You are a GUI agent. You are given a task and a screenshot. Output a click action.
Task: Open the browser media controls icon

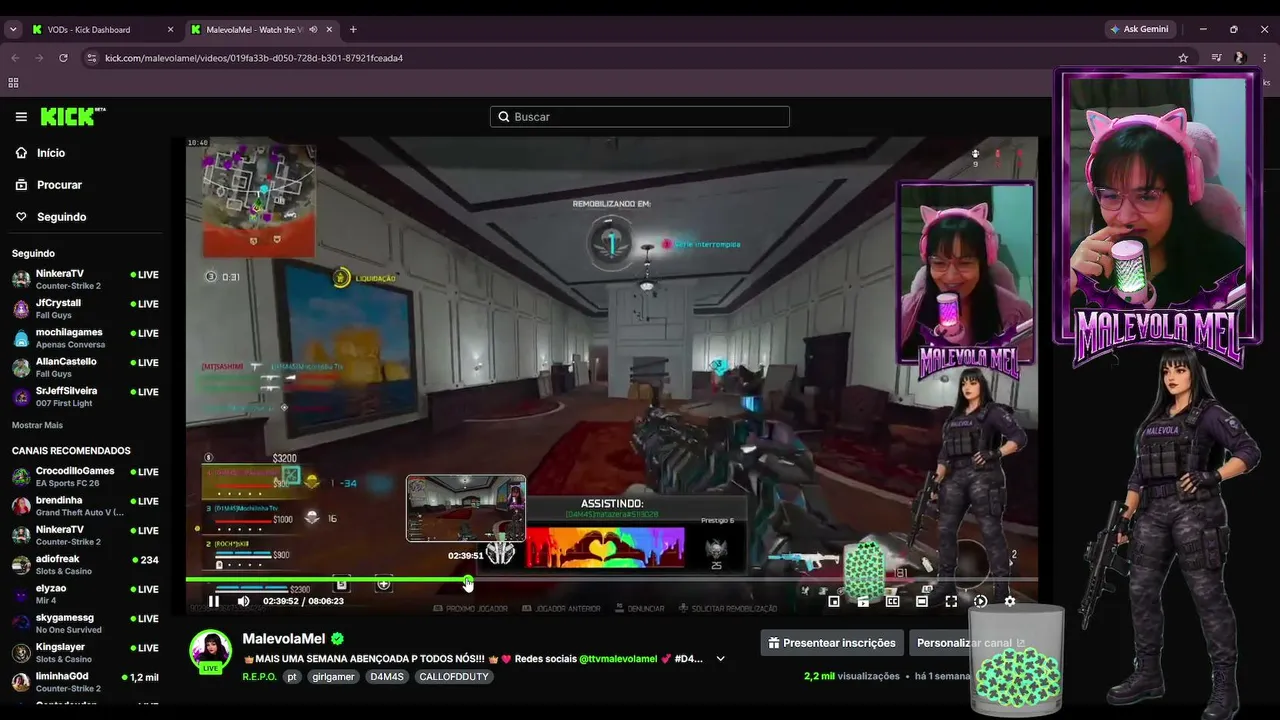tap(1216, 58)
